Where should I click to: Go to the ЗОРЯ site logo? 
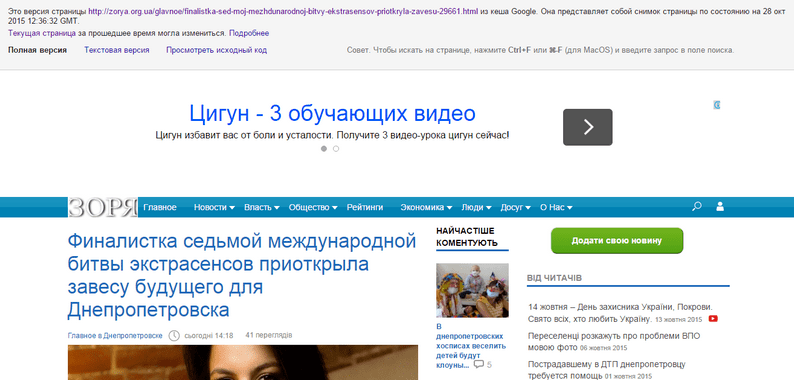point(103,207)
